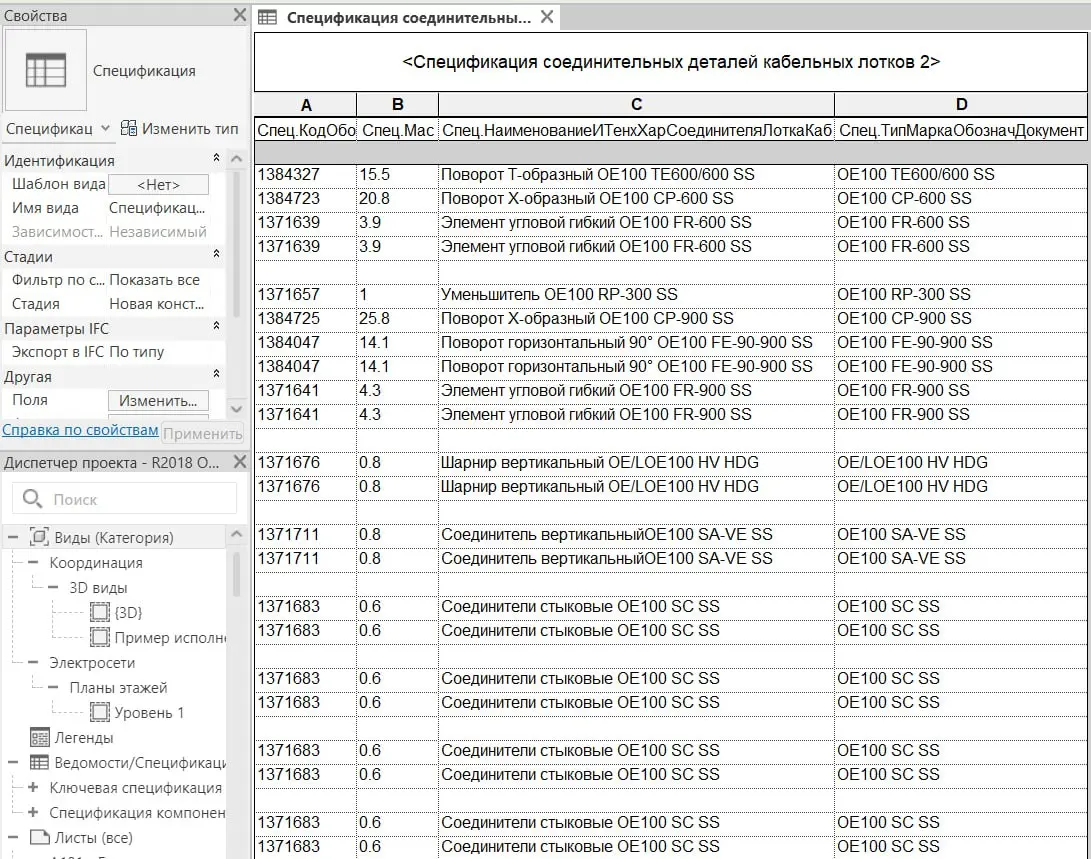Click the 20.8 mass cell
Viewport: 1091px width, 859px height.
click(397, 199)
